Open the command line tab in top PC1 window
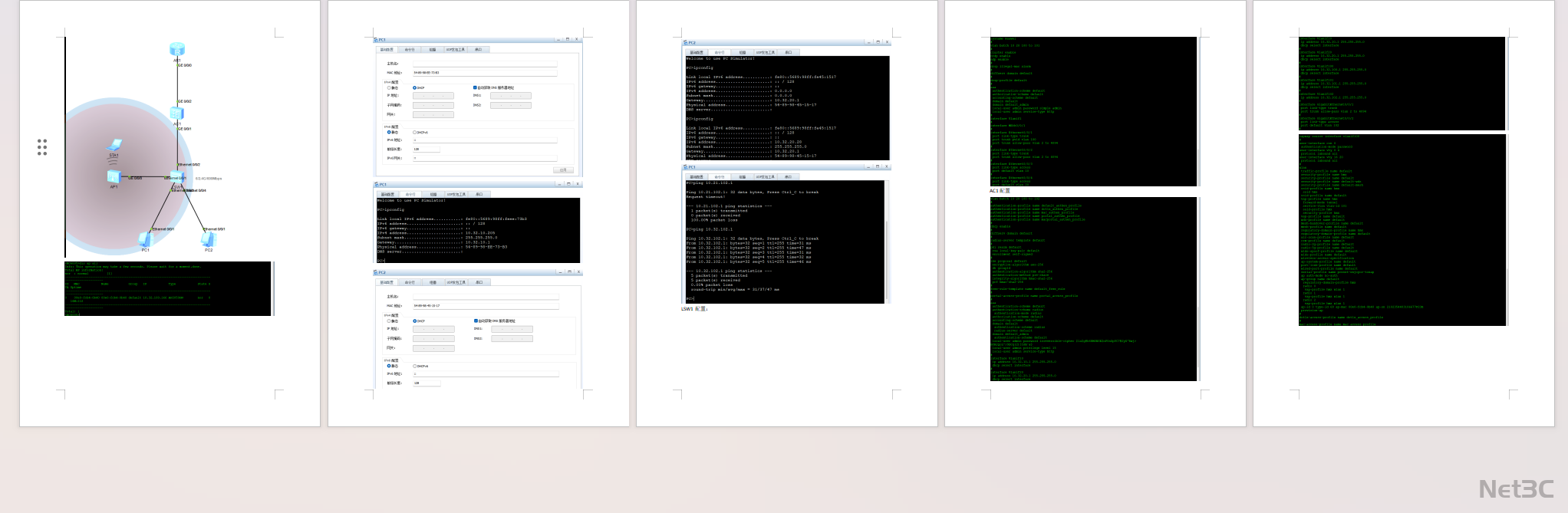 pyautogui.click(x=410, y=50)
